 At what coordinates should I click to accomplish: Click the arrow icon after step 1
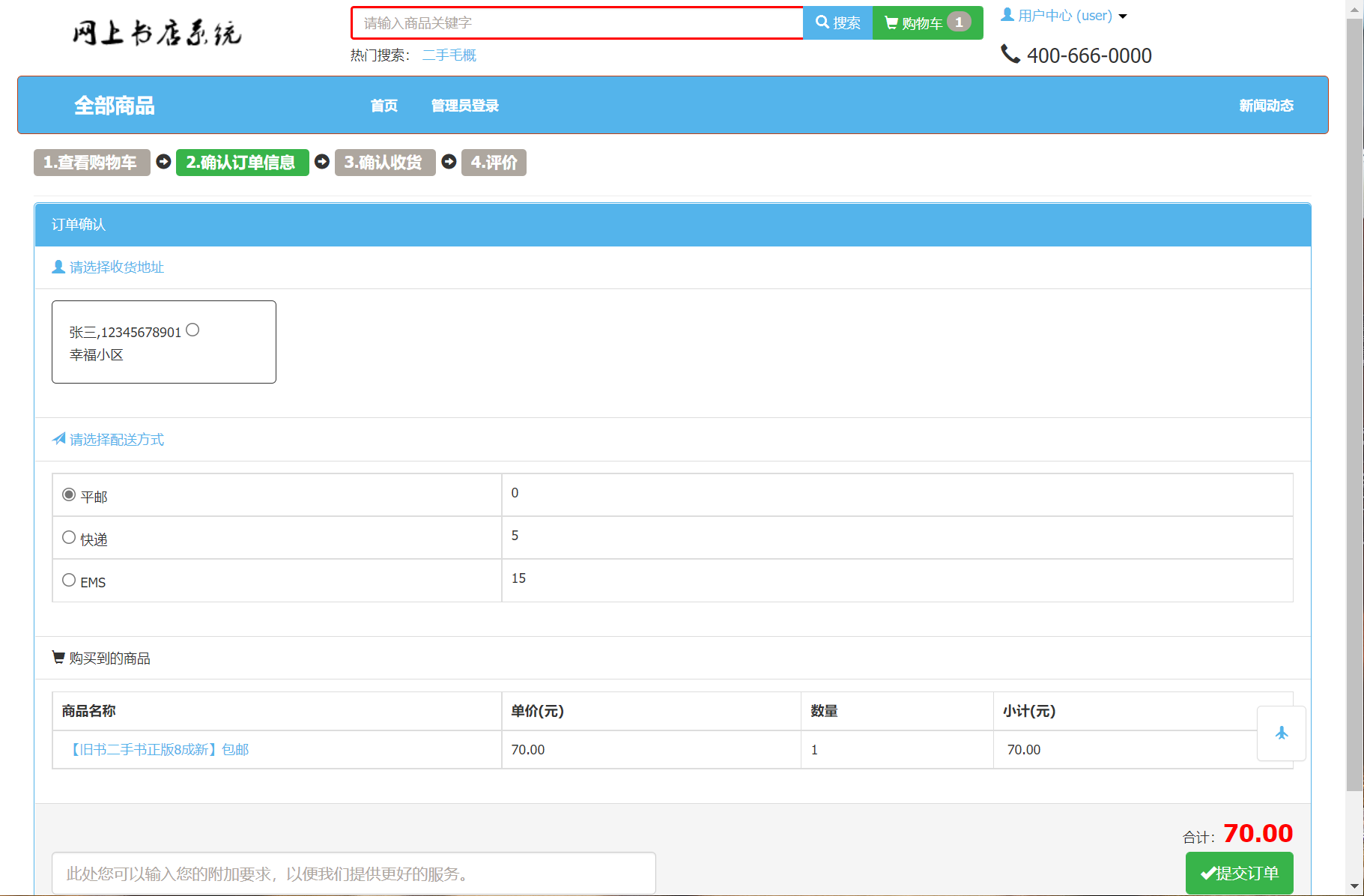(163, 162)
